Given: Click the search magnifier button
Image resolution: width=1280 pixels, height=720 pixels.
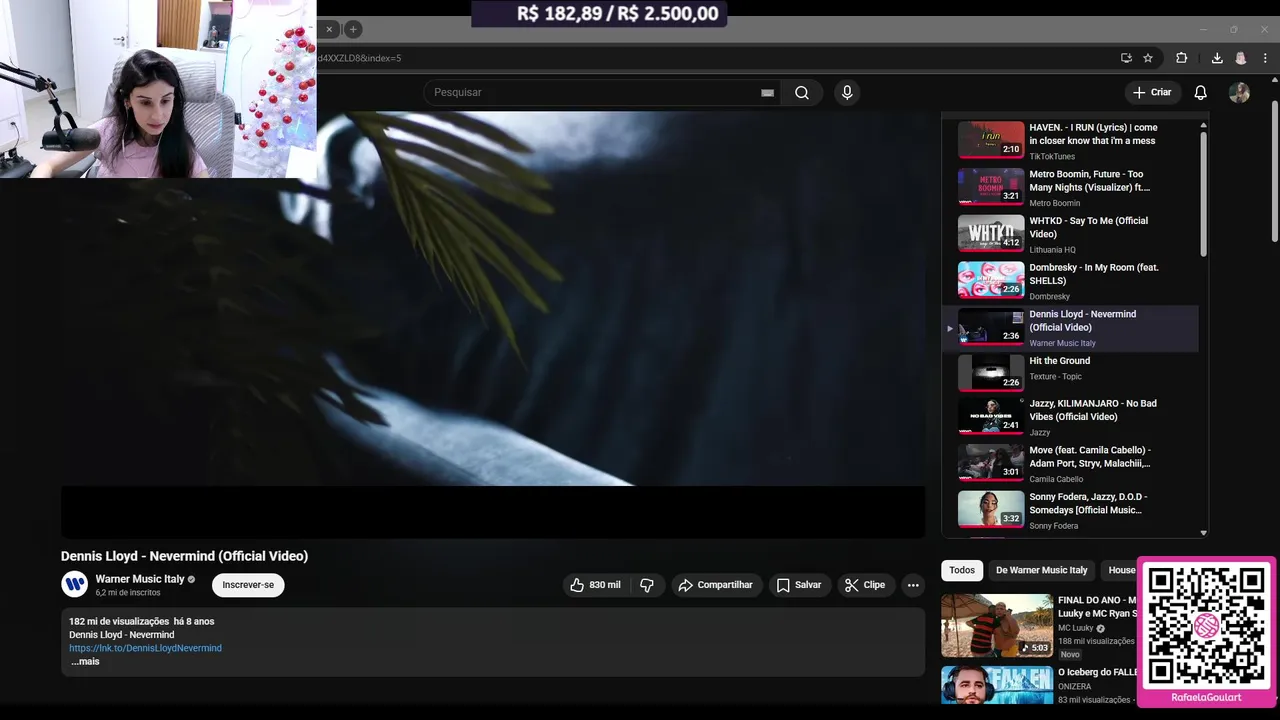Looking at the screenshot, I should click(802, 92).
